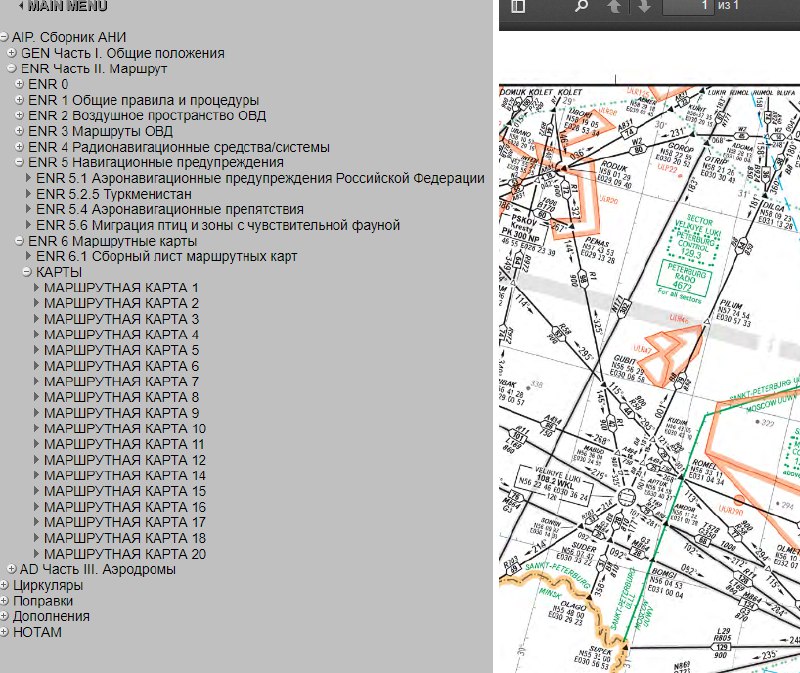Click the page number input field
The height and width of the screenshot is (673, 800).
691,6
